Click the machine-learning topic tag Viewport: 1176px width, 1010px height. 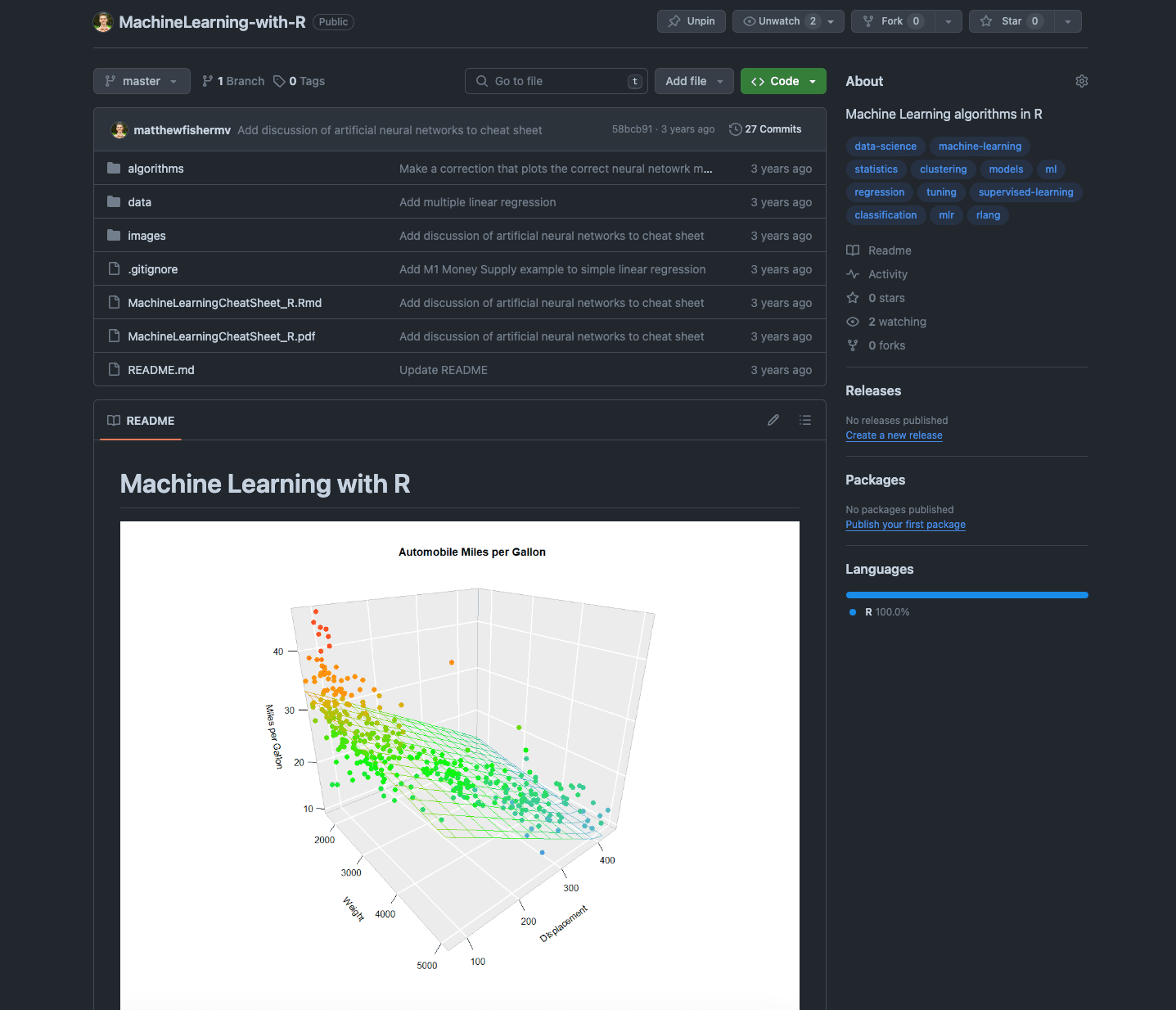point(980,147)
